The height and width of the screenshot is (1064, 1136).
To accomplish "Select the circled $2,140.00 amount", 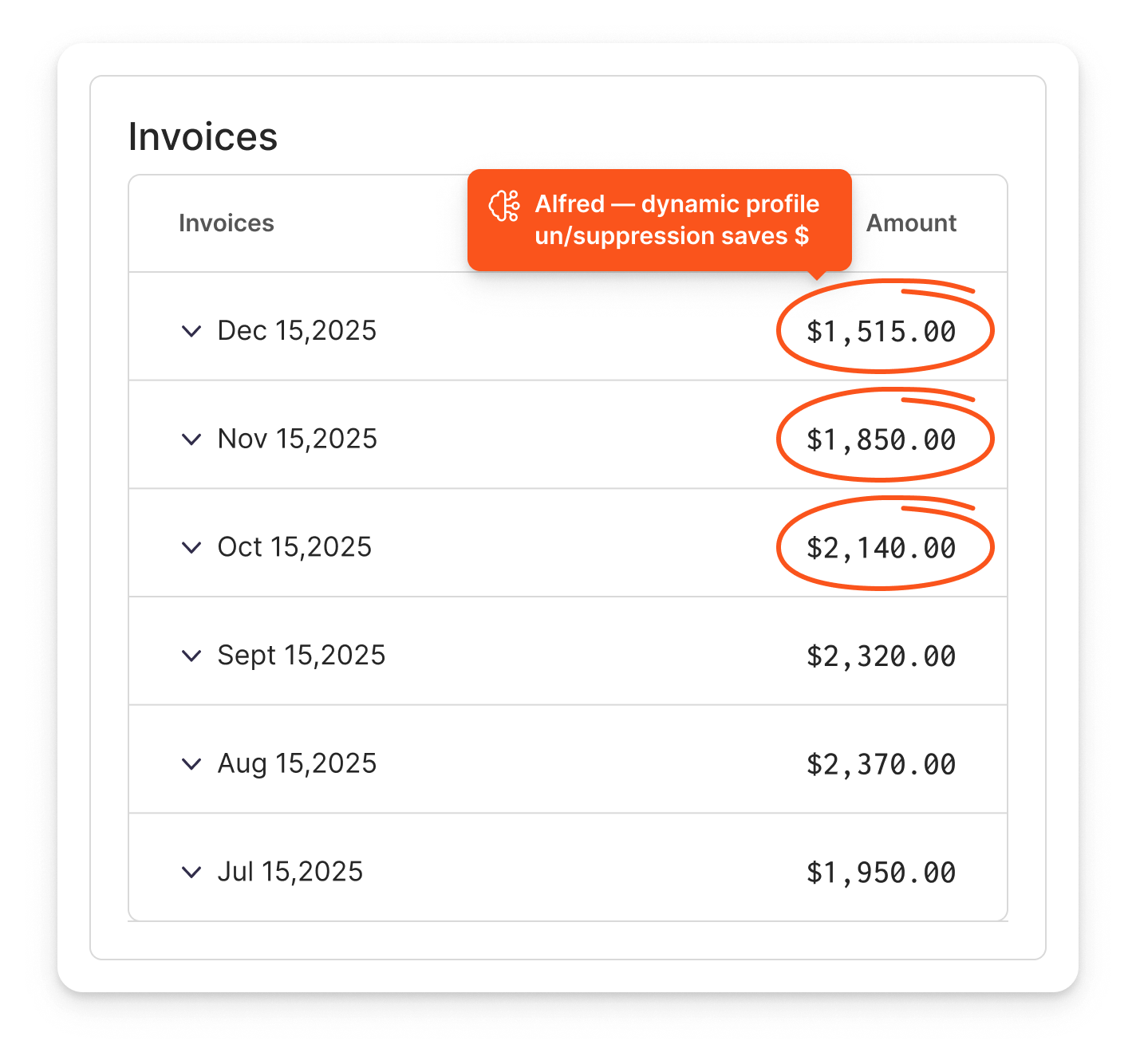I will tap(881, 549).
